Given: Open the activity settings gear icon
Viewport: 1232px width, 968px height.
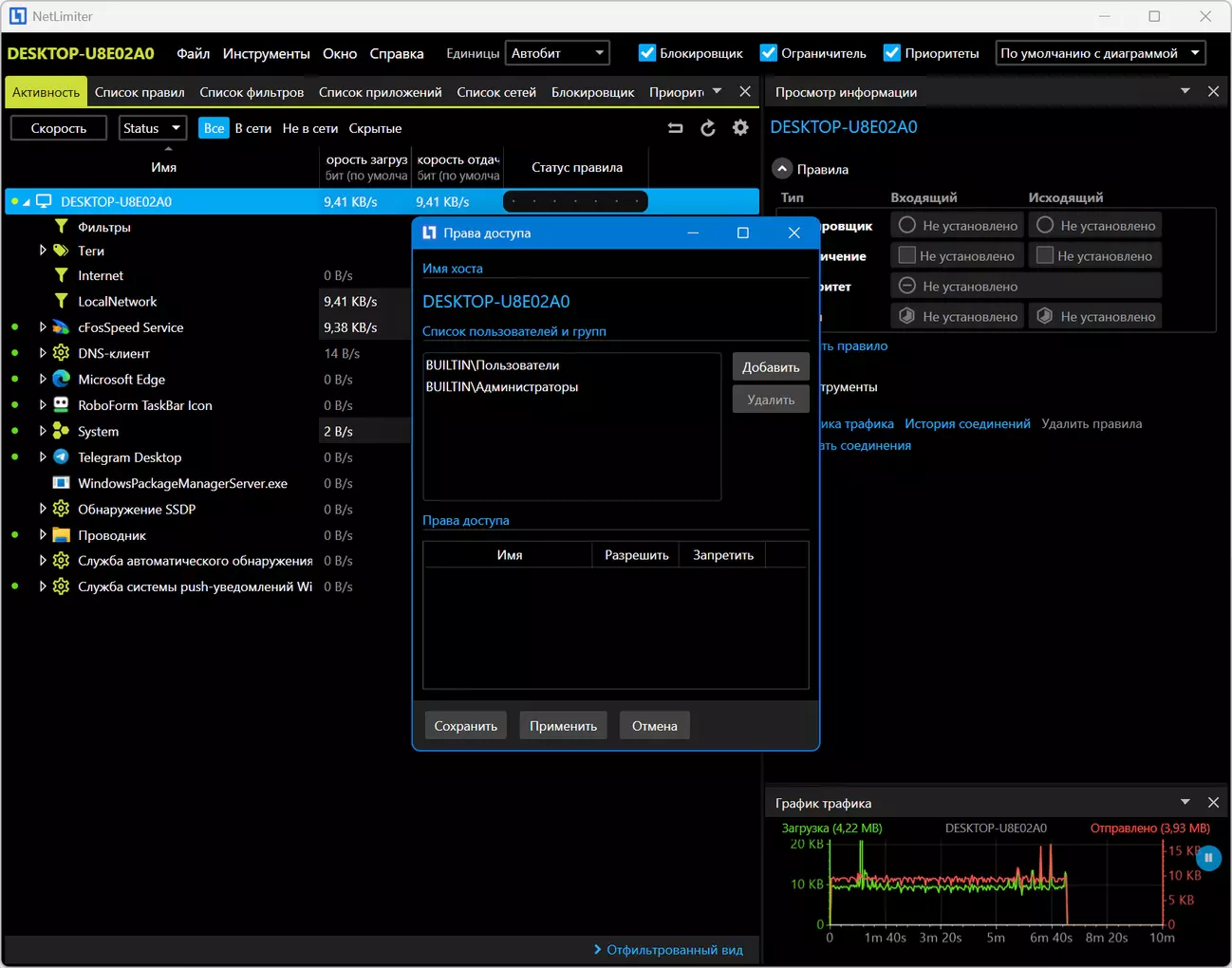Looking at the screenshot, I should pyautogui.click(x=740, y=128).
